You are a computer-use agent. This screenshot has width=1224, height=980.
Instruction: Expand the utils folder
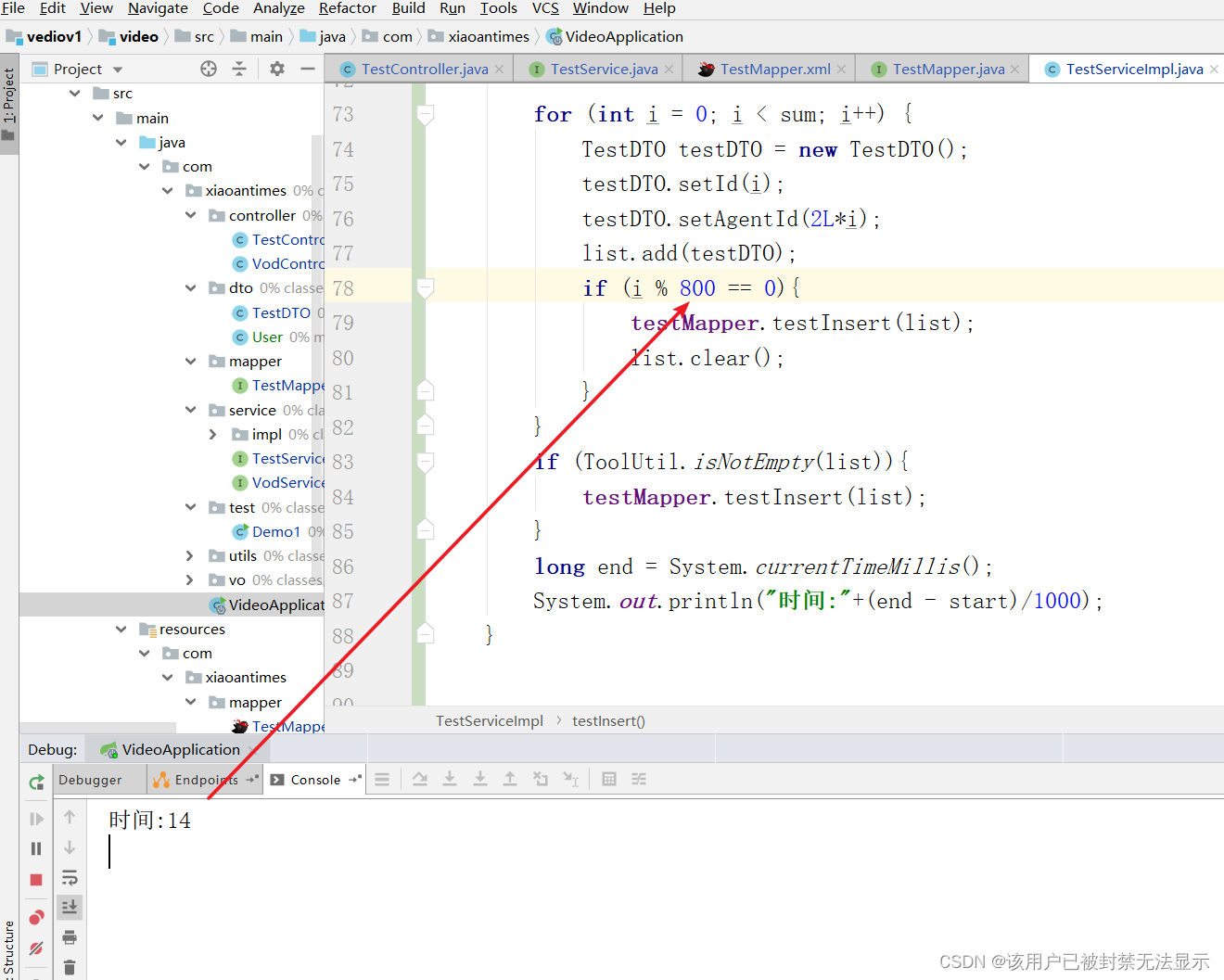(x=190, y=556)
